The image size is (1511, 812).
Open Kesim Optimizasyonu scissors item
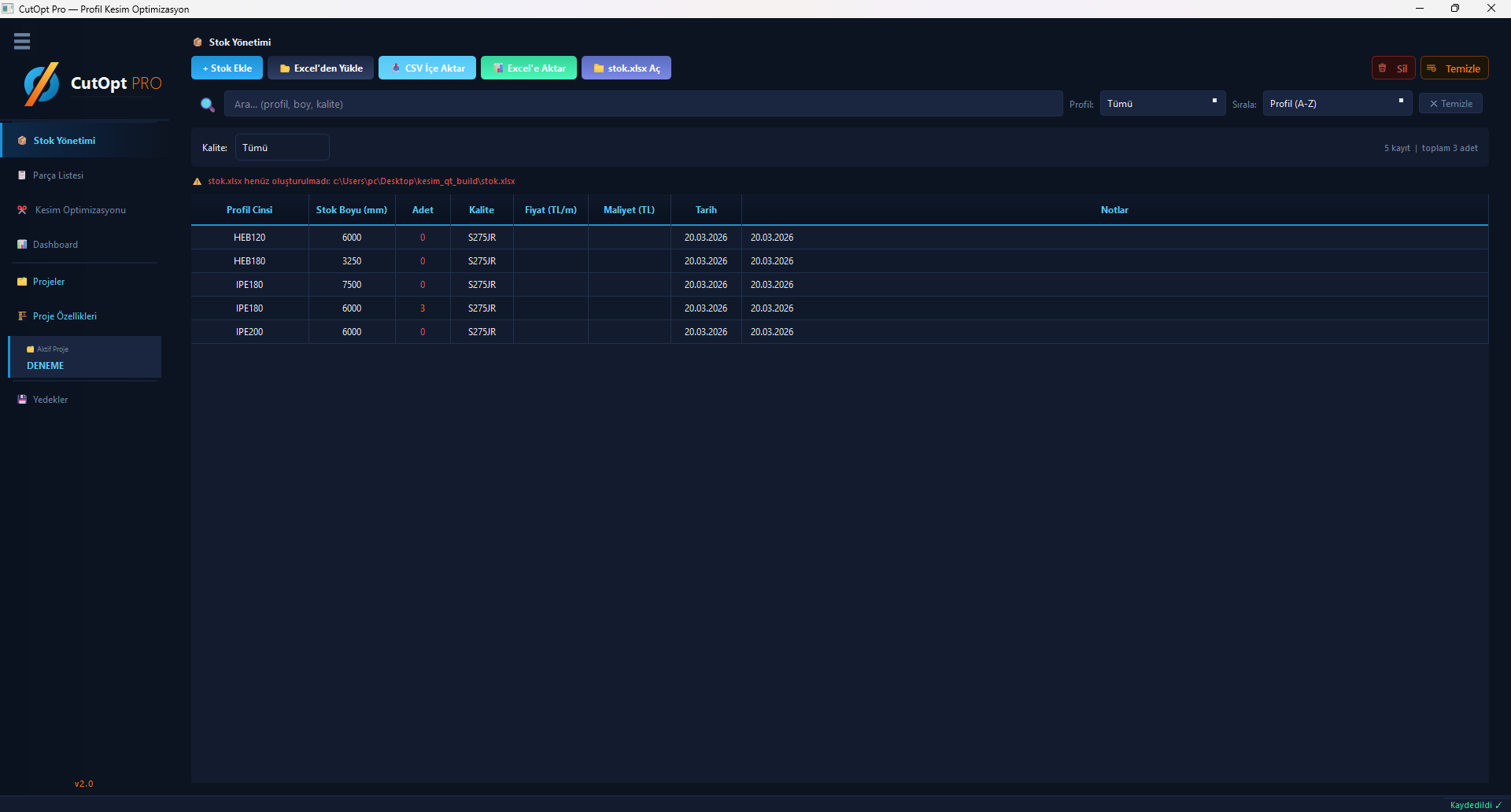pos(79,210)
